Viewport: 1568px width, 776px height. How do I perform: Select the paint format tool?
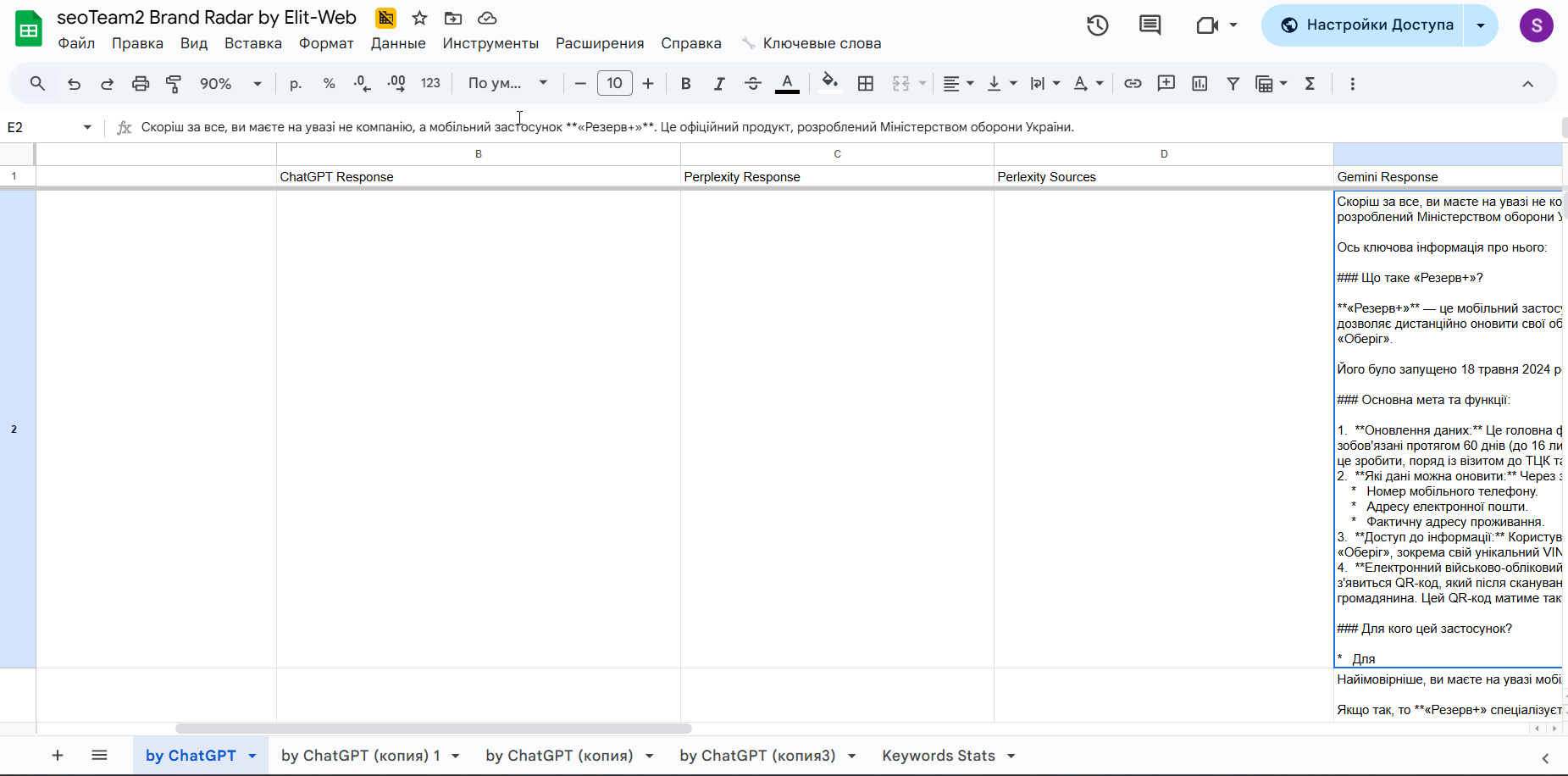pyautogui.click(x=174, y=84)
